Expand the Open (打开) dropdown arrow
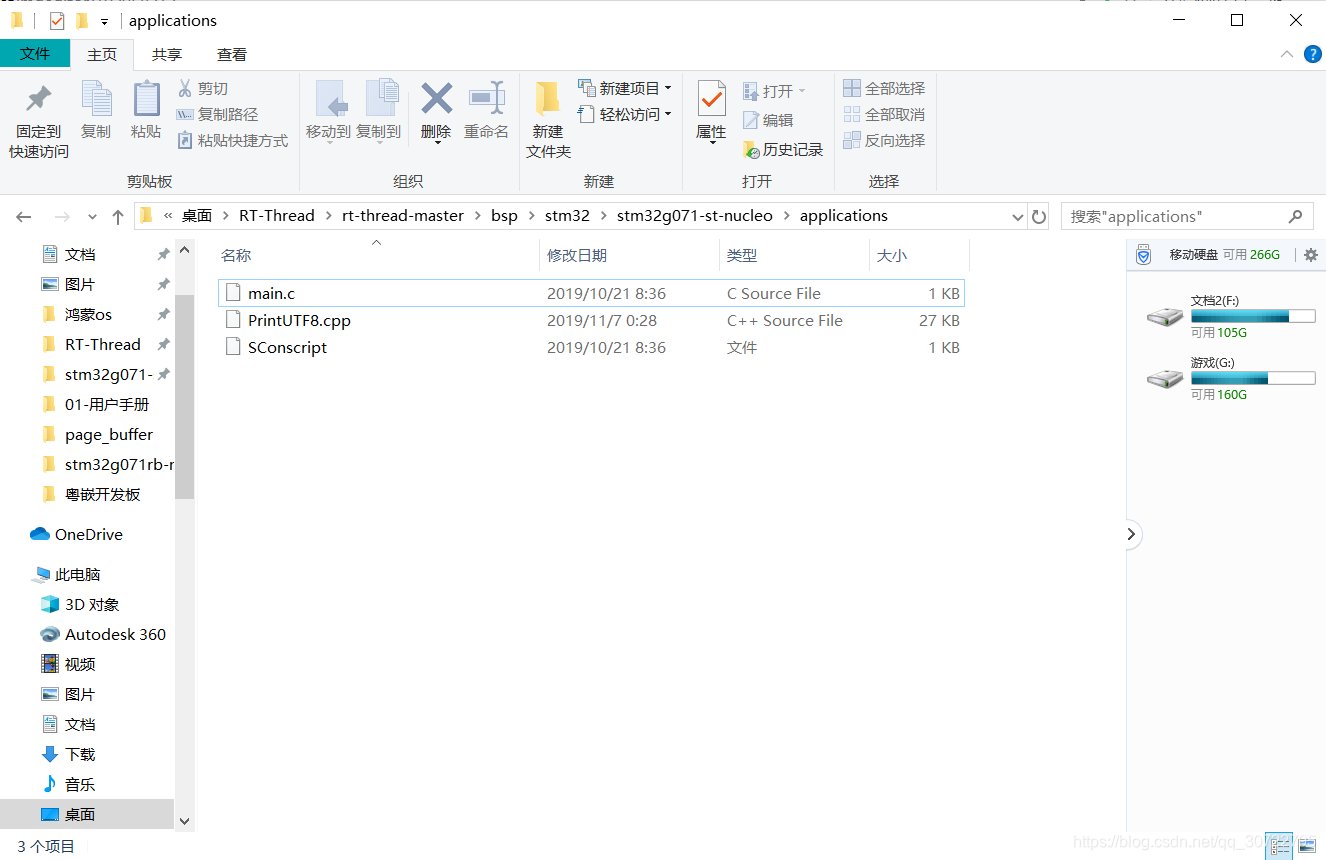Viewport: 1326px width, 860px height. pos(802,91)
